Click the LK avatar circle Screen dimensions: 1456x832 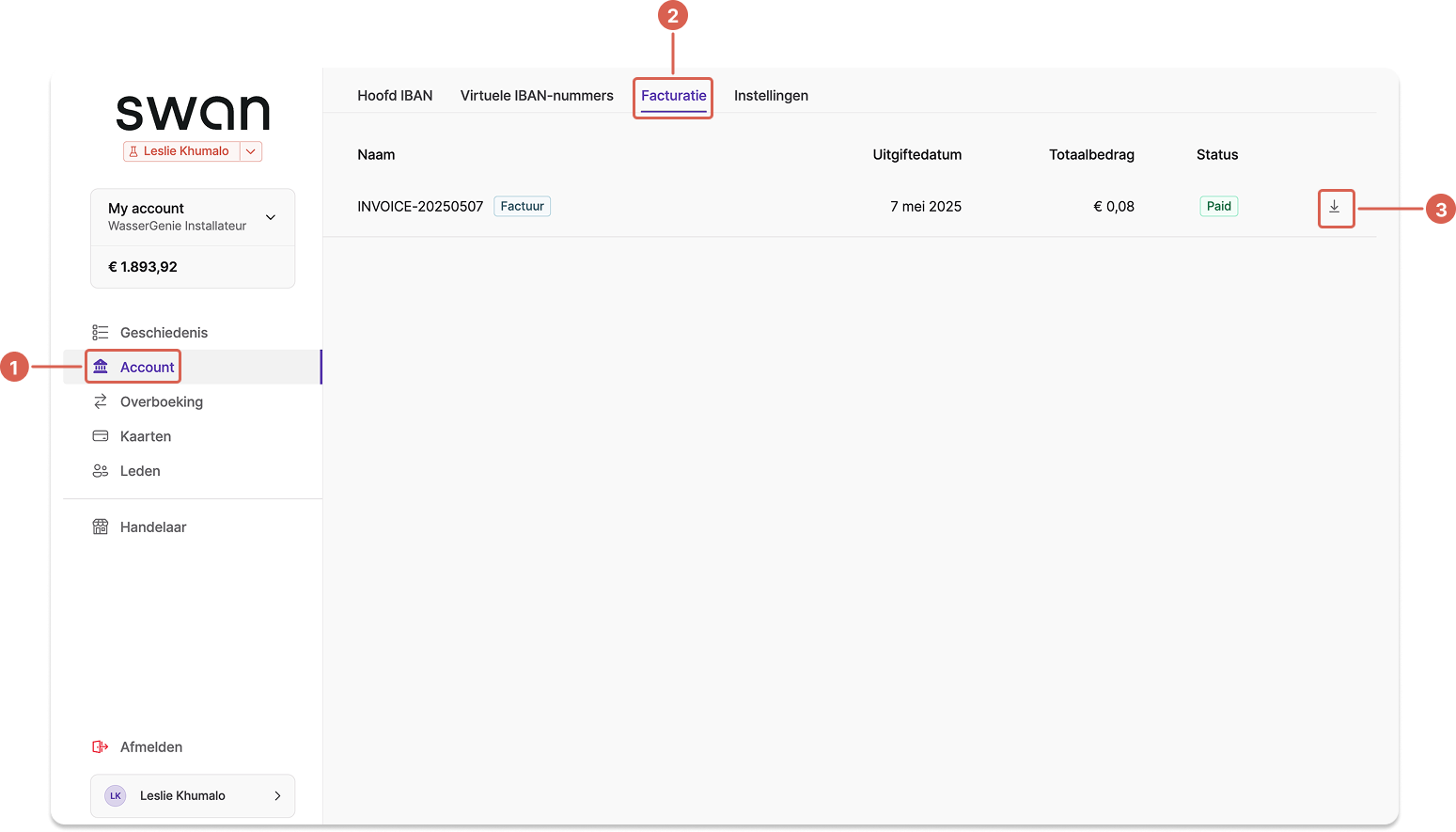click(116, 795)
